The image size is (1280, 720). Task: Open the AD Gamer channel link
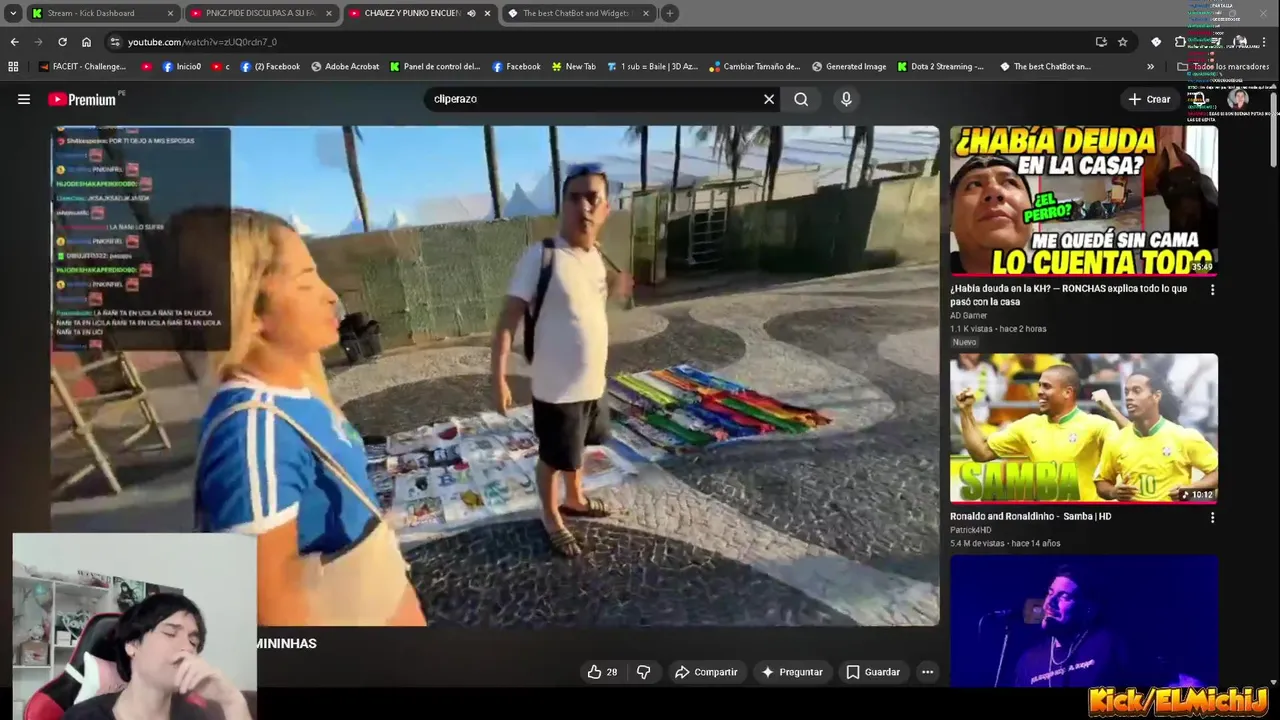click(968, 316)
